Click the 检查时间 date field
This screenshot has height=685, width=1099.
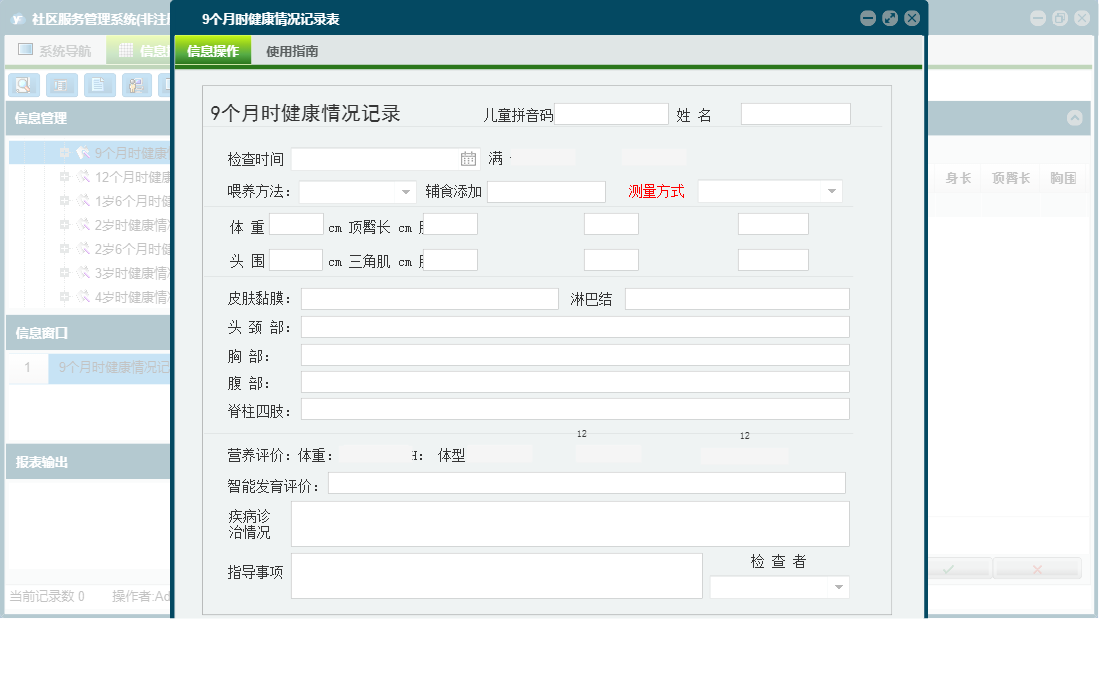click(x=385, y=159)
